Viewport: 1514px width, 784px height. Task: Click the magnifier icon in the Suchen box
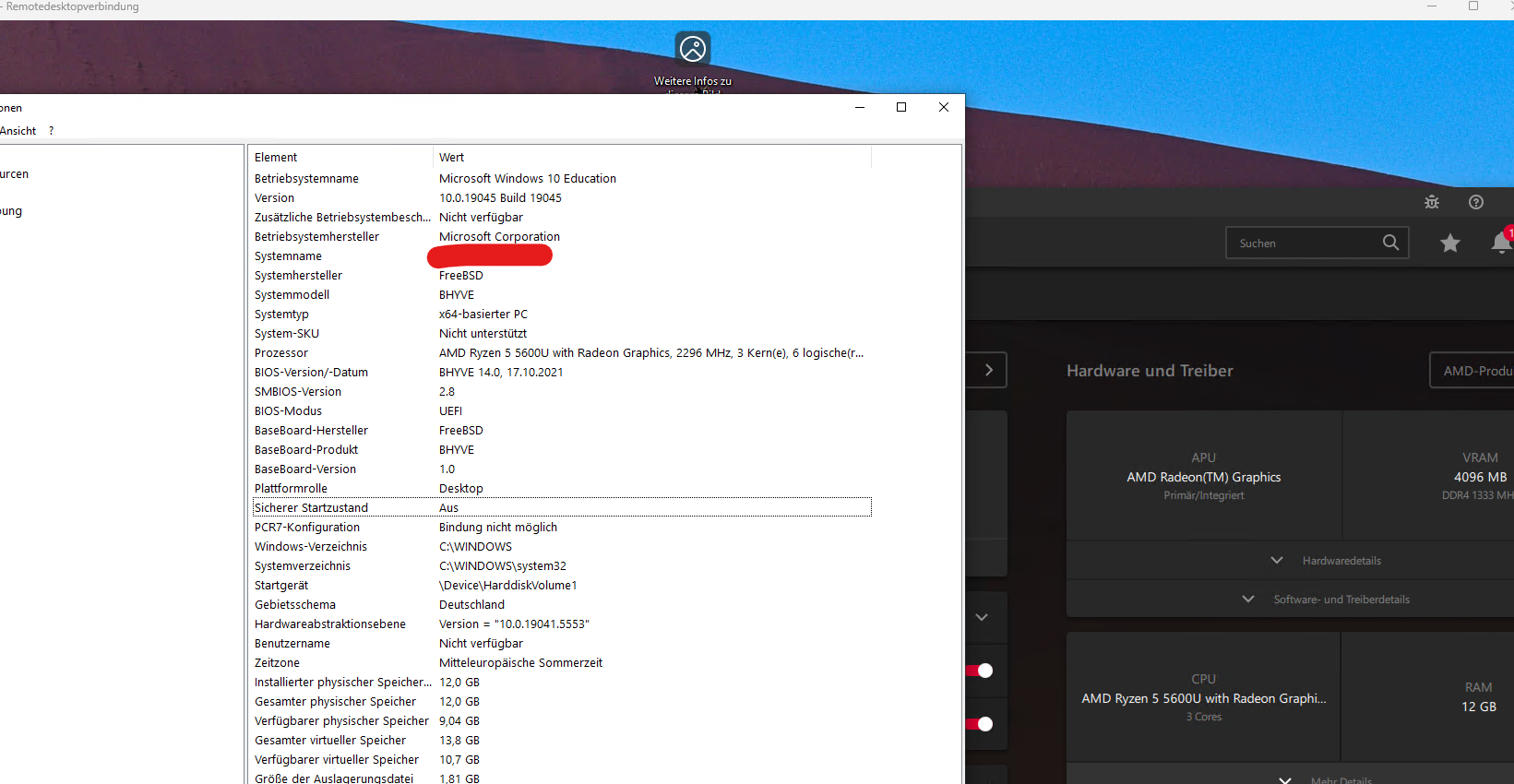1390,243
